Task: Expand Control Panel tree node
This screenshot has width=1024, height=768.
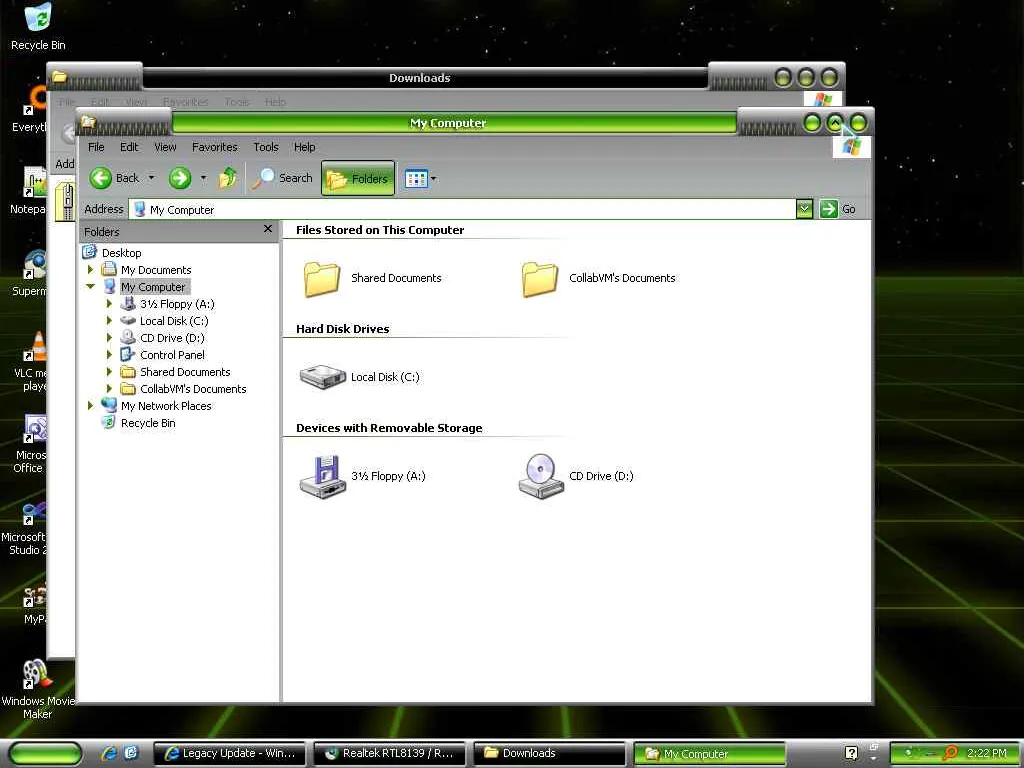Action: coord(109,355)
